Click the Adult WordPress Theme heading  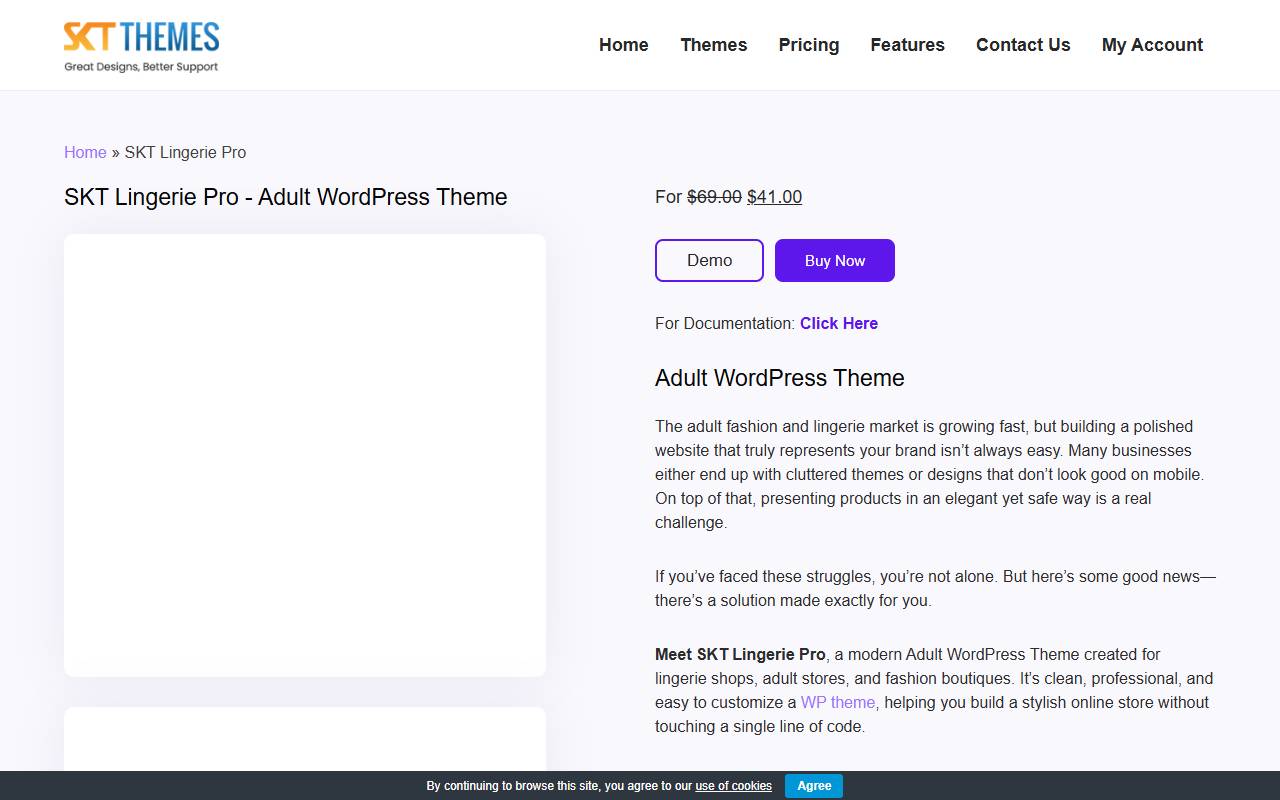click(x=780, y=378)
